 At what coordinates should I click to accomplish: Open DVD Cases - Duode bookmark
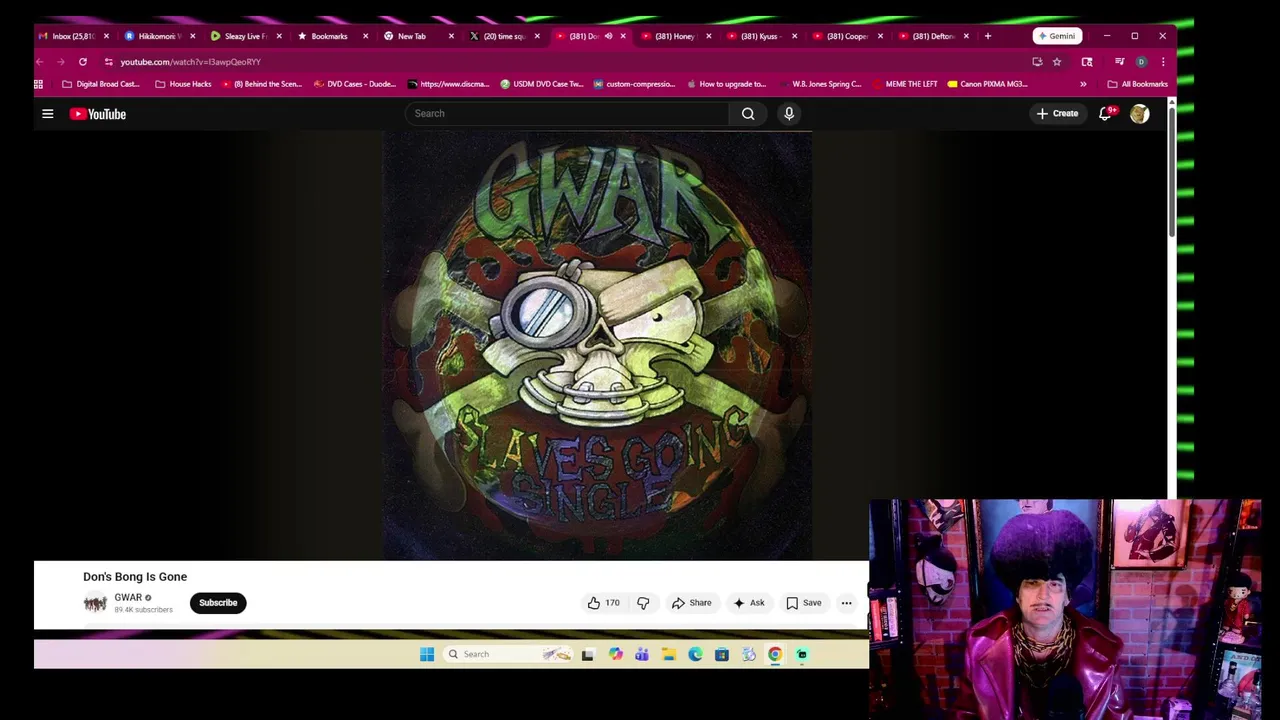coord(355,84)
